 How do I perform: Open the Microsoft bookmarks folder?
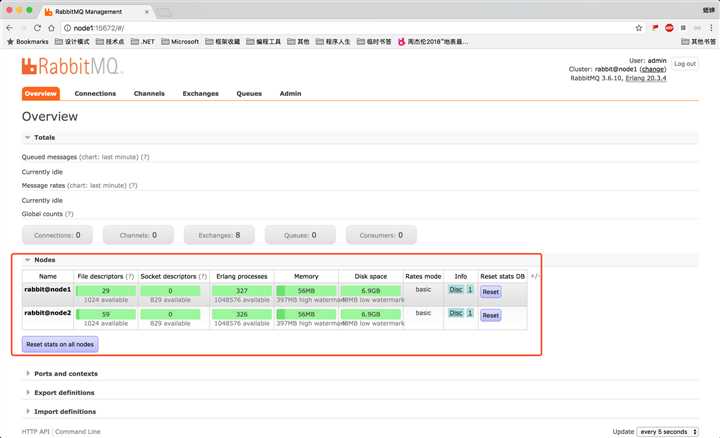(180, 42)
